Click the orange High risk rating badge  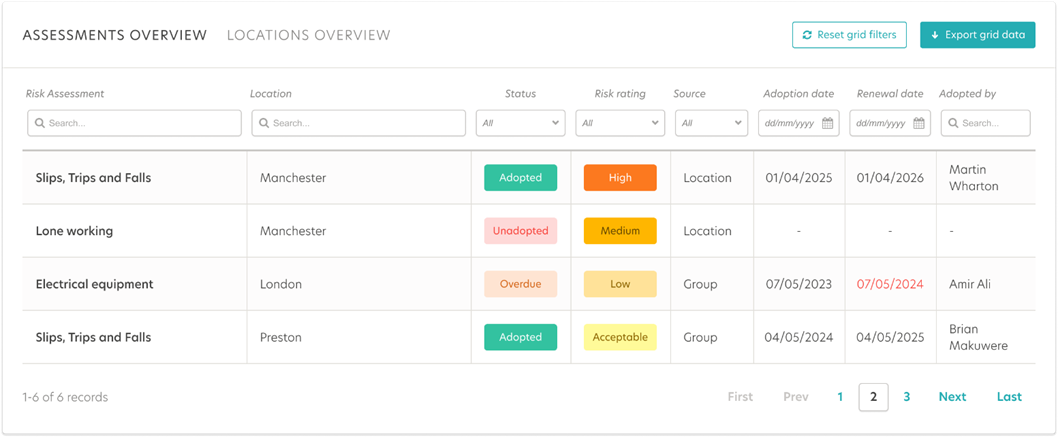tap(620, 178)
